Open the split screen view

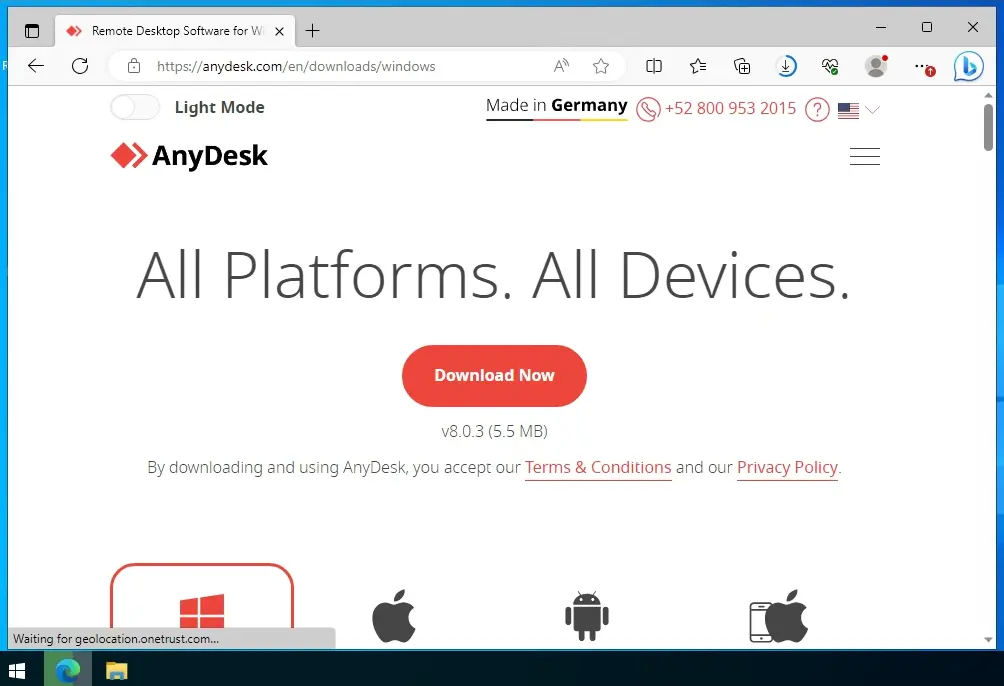pos(654,66)
